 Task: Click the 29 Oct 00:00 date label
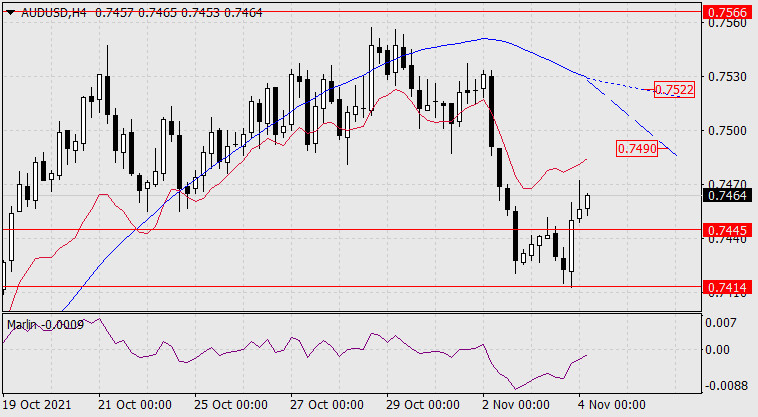pos(423,404)
